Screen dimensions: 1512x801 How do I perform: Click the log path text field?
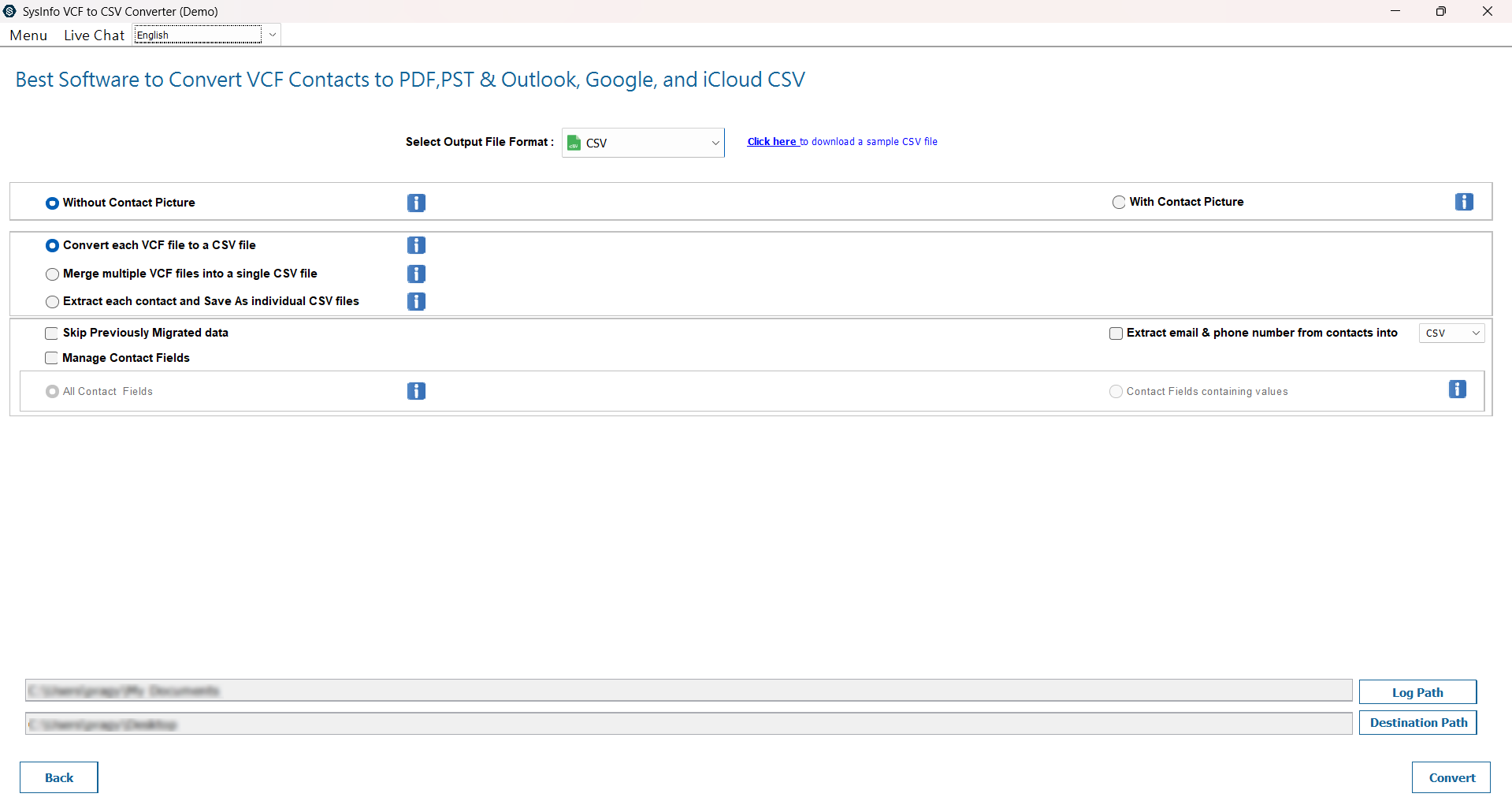click(689, 691)
